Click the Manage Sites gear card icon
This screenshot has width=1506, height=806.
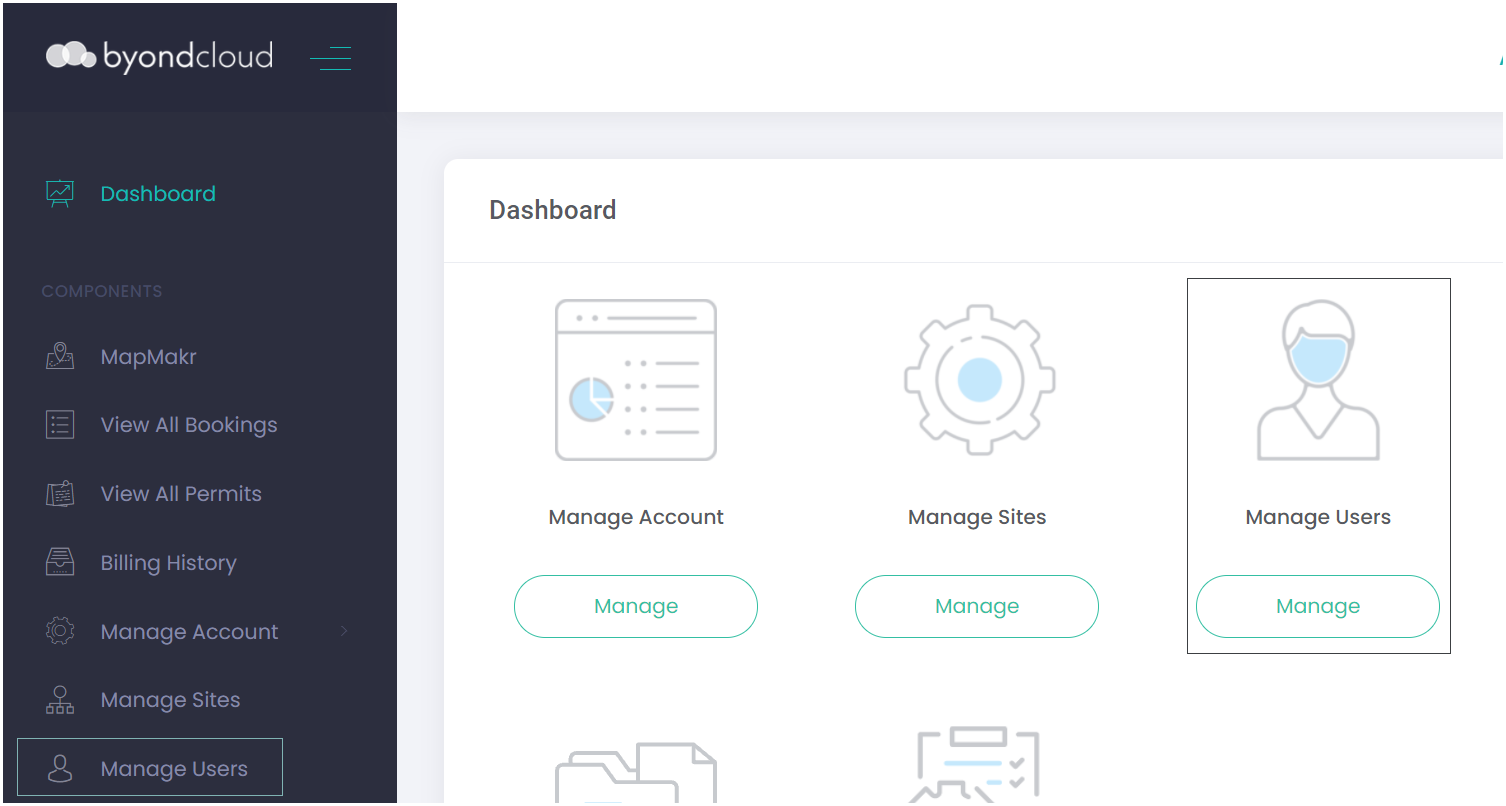[x=980, y=380]
